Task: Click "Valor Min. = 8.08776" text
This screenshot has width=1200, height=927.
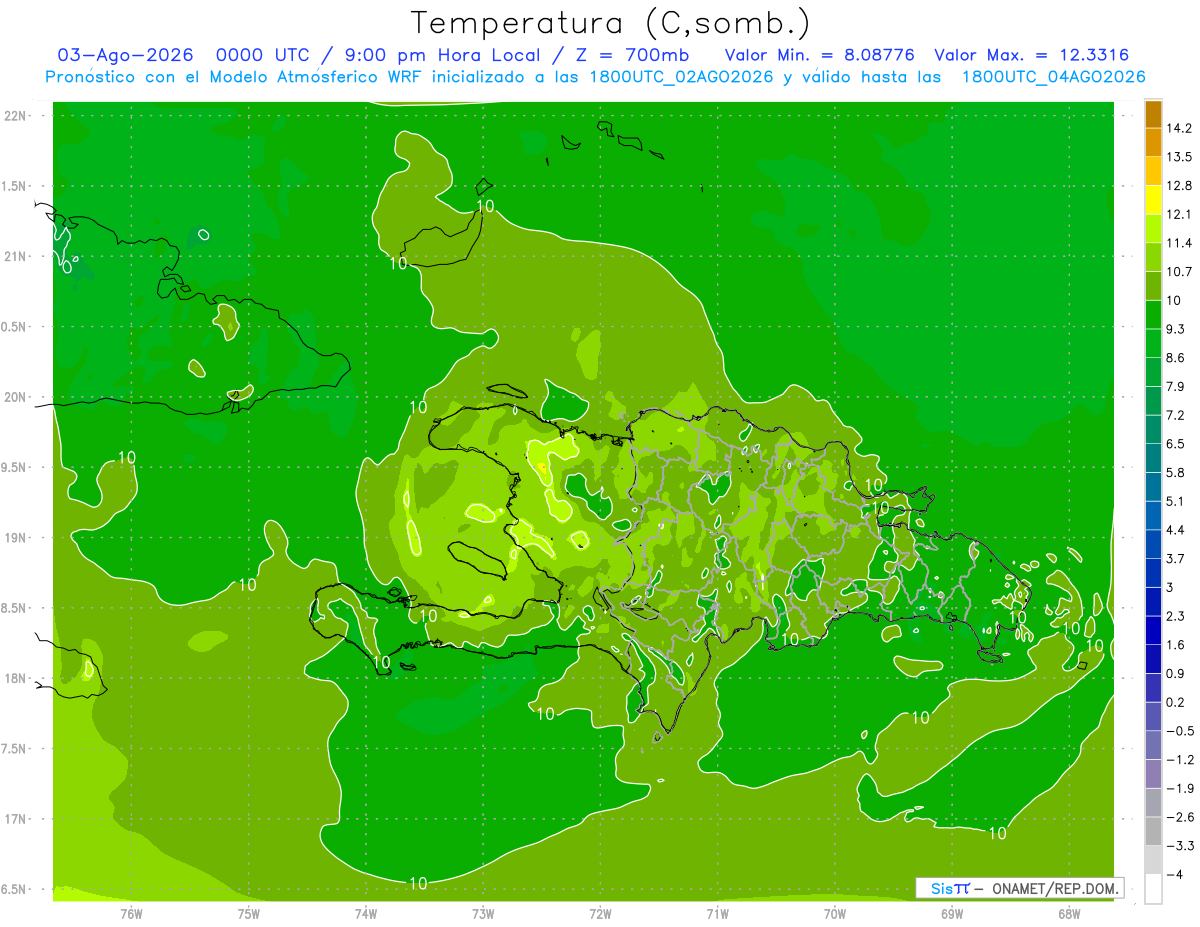Action: pyautogui.click(x=818, y=55)
